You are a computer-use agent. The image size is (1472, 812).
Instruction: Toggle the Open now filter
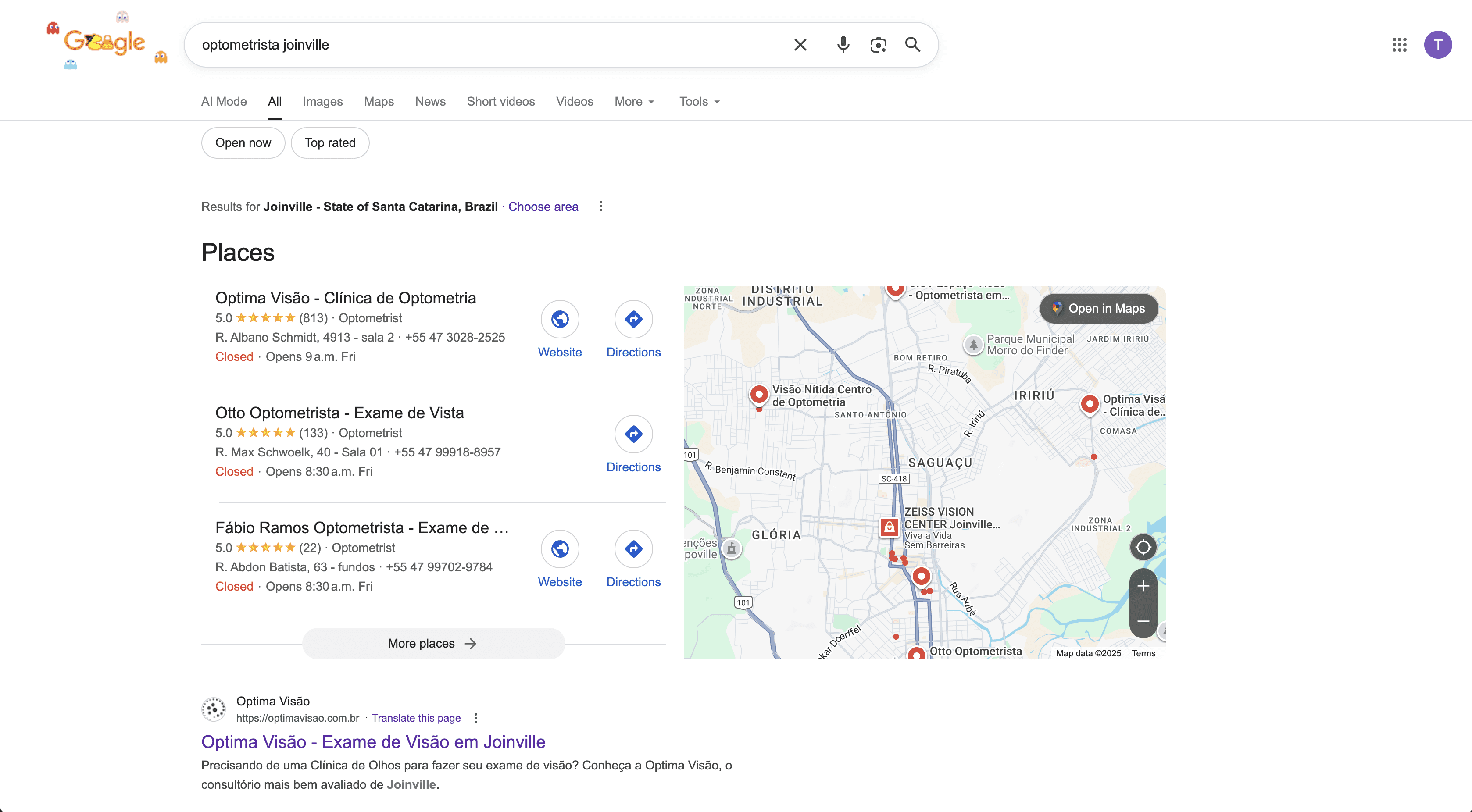(x=243, y=143)
